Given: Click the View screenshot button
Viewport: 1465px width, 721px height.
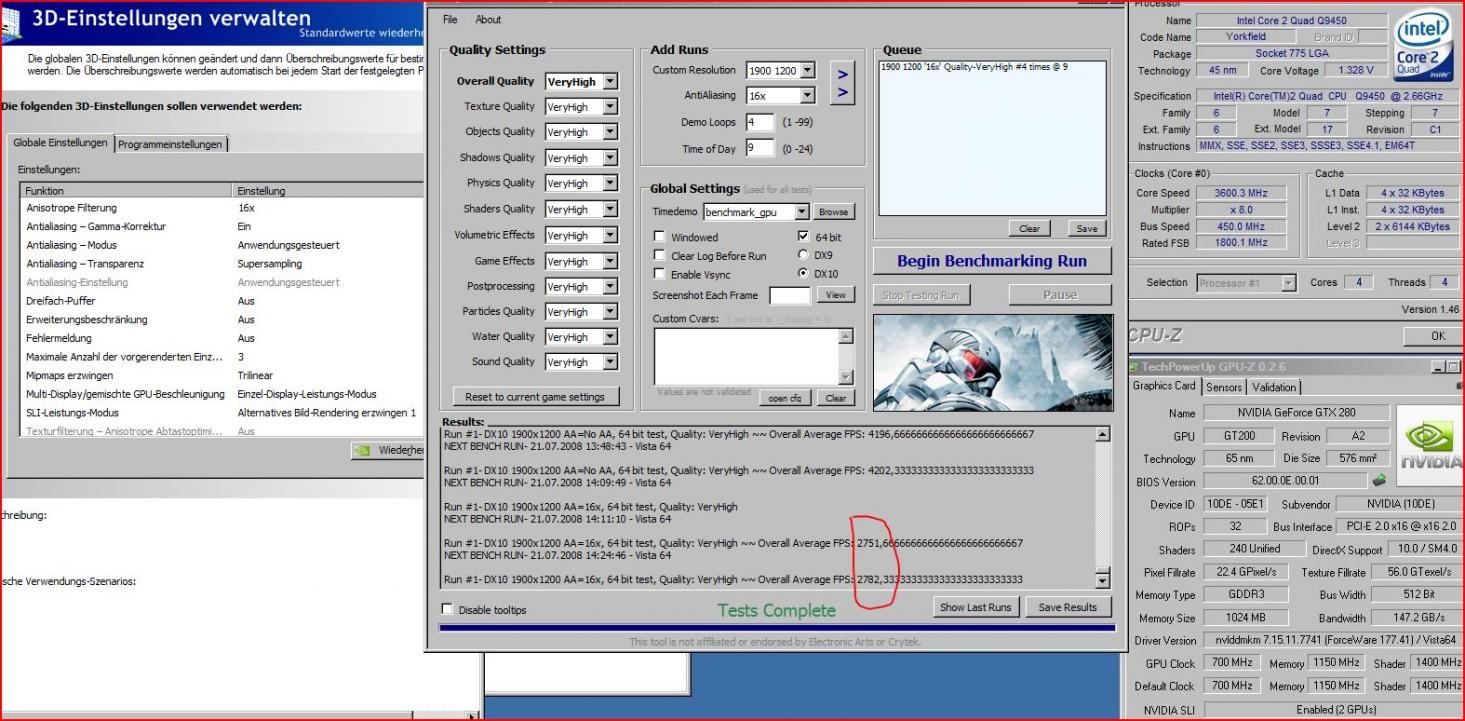Looking at the screenshot, I should tap(835, 295).
